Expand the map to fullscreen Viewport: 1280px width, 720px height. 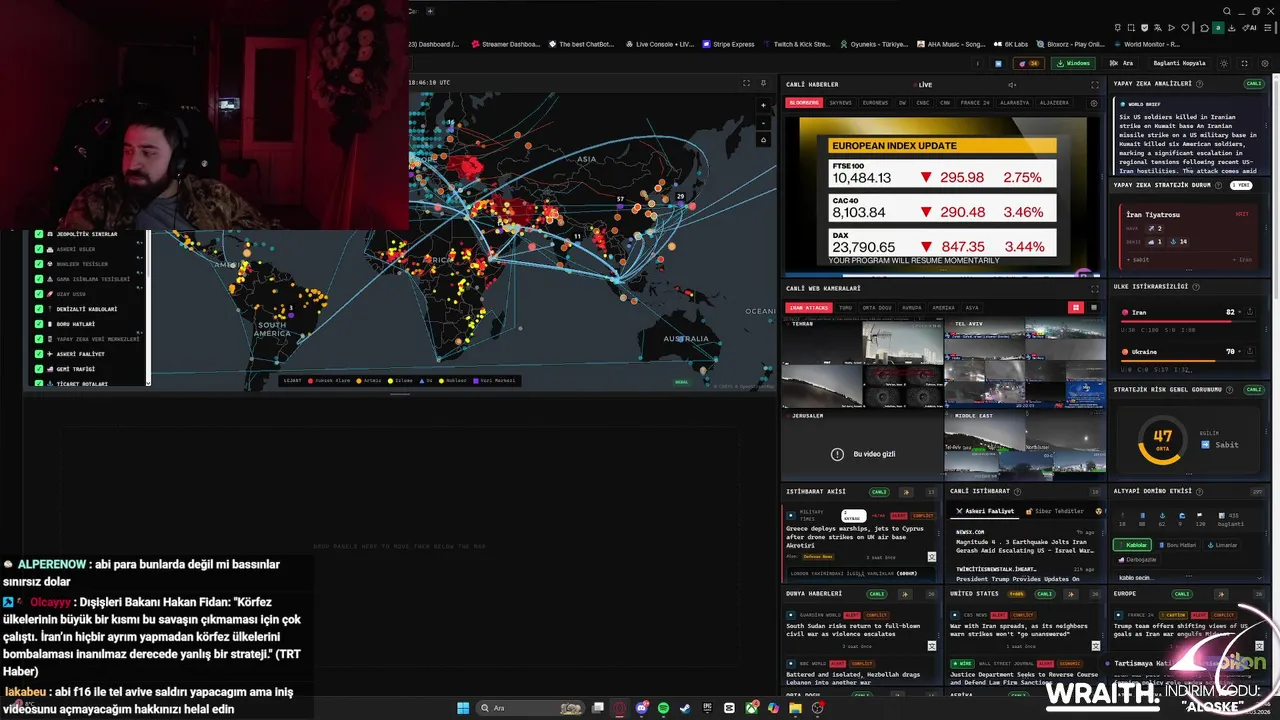click(x=746, y=83)
